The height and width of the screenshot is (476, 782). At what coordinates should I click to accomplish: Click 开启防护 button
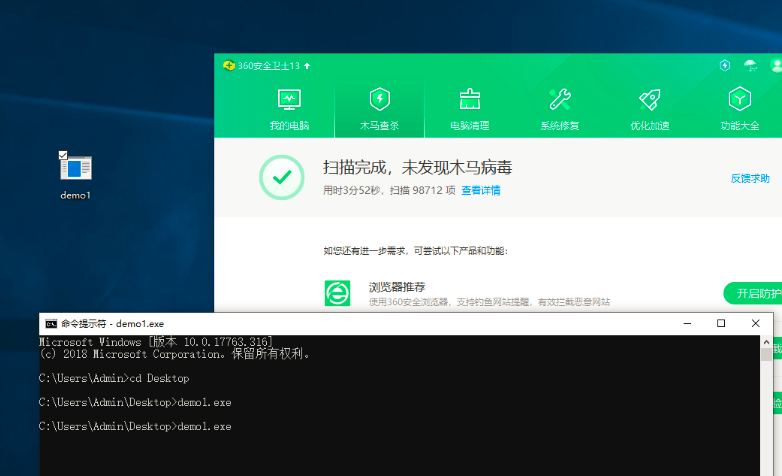point(754,293)
